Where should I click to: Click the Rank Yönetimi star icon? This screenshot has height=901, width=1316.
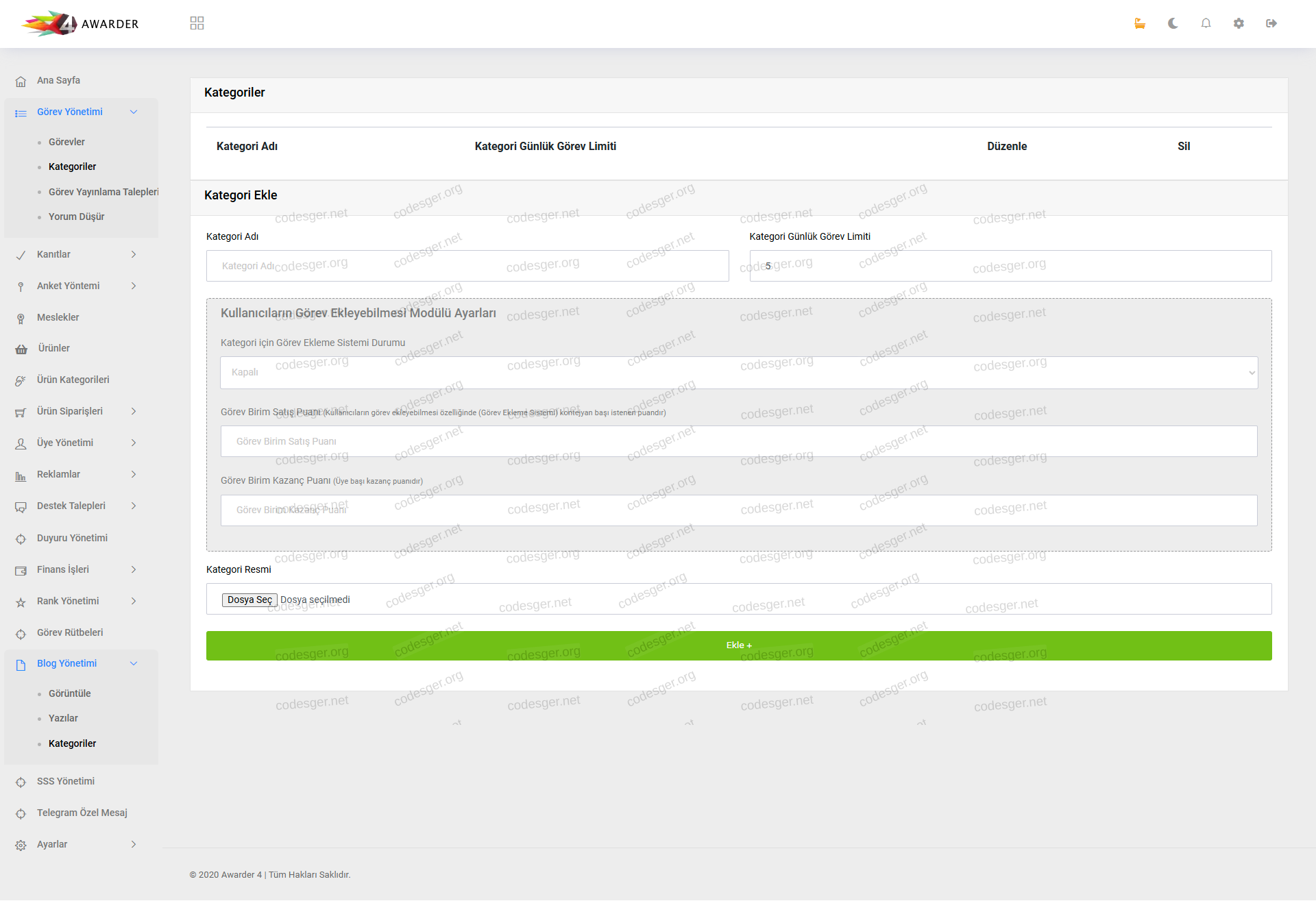tap(21, 602)
